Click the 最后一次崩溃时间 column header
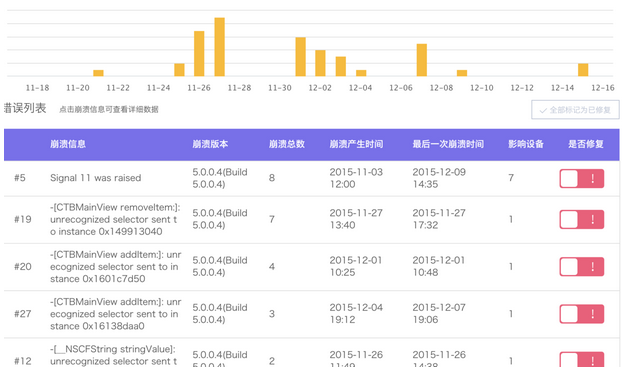The image size is (622, 378). (x=448, y=144)
